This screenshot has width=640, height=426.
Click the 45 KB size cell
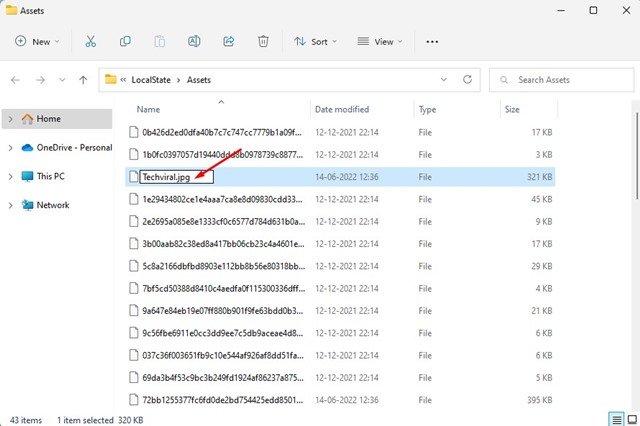tap(541, 199)
